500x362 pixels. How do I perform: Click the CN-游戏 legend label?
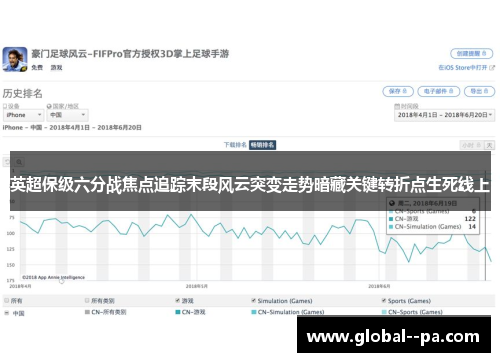(194, 312)
